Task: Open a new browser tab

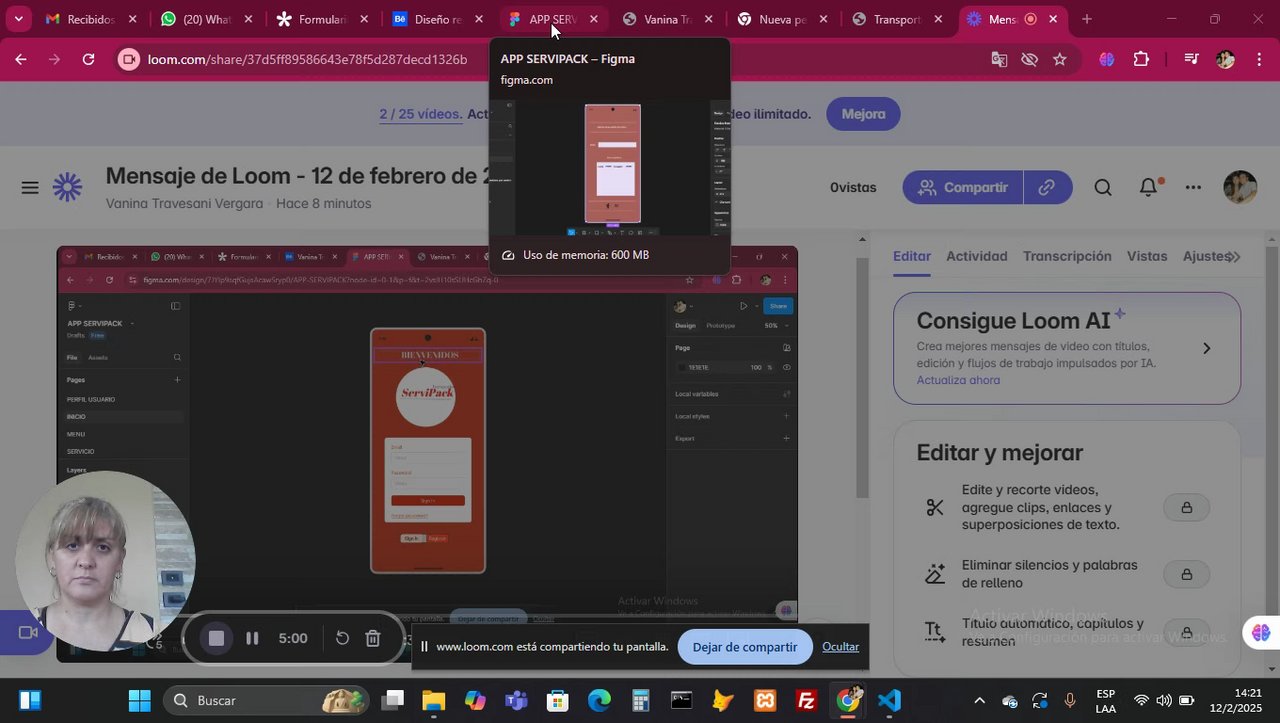Action: tap(1087, 19)
